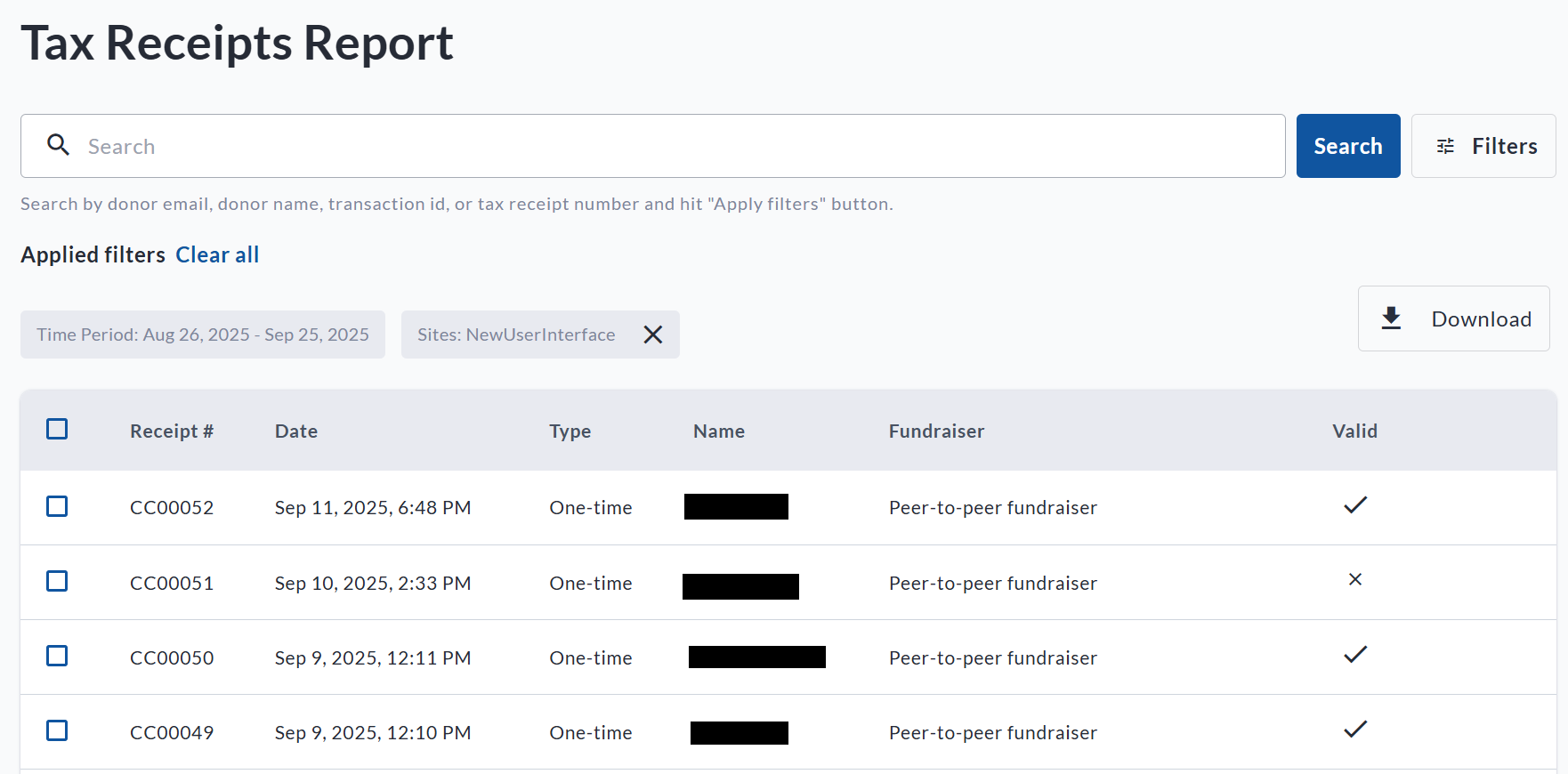Click the download arrow icon
1568x774 pixels.
click(x=1391, y=318)
